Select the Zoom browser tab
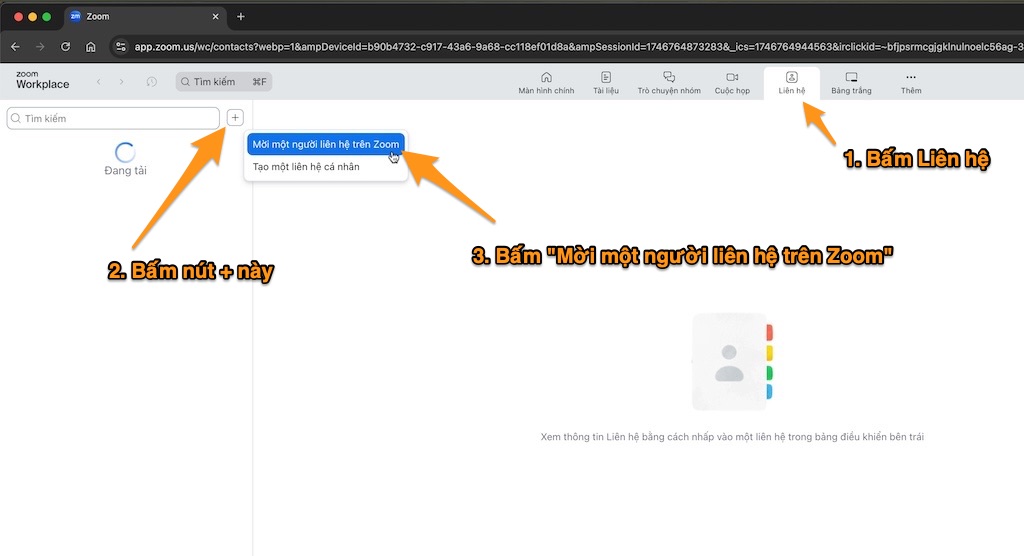 (145, 16)
